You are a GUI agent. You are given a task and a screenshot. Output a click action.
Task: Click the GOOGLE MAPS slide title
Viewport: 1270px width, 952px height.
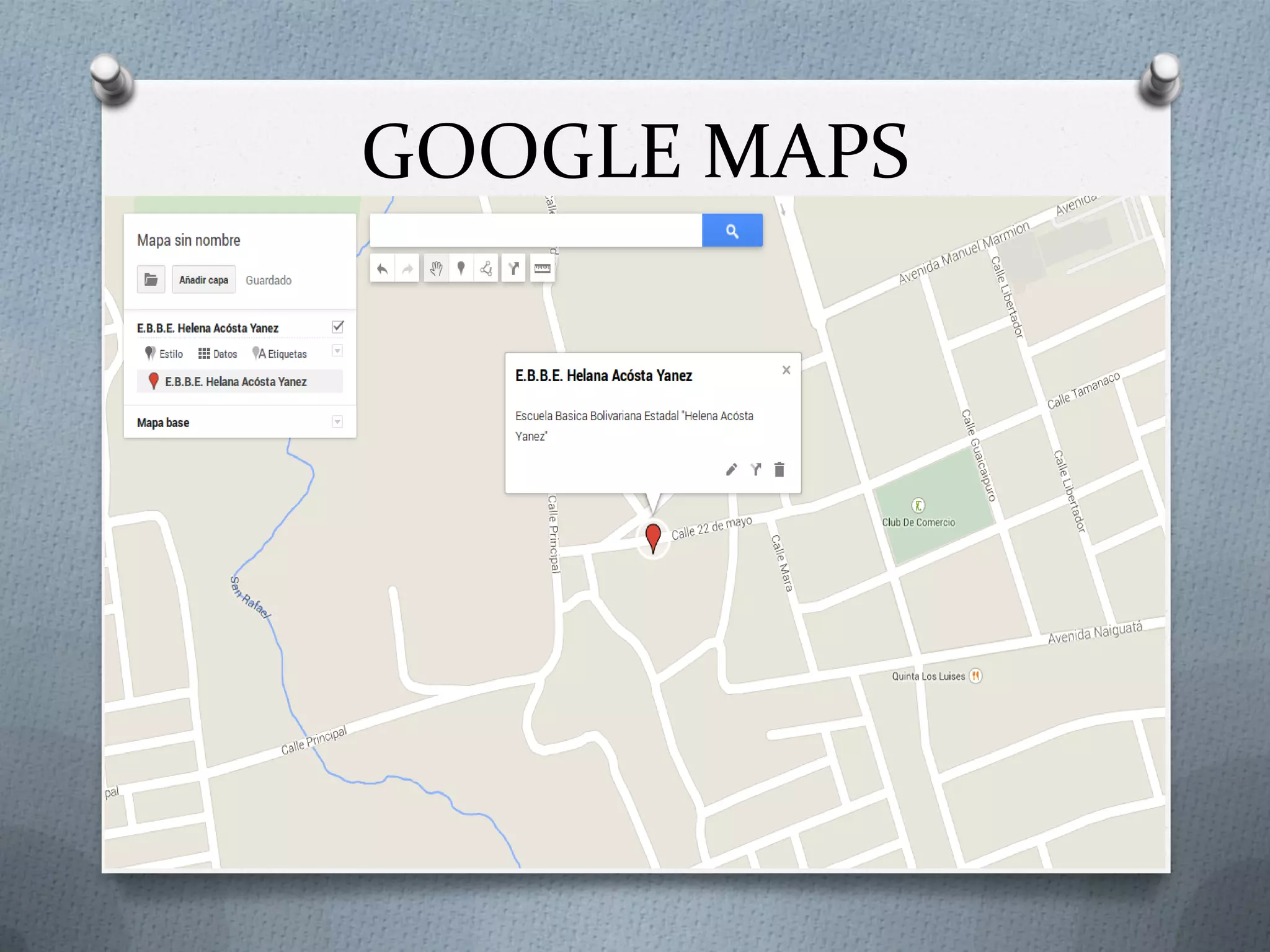pos(636,151)
